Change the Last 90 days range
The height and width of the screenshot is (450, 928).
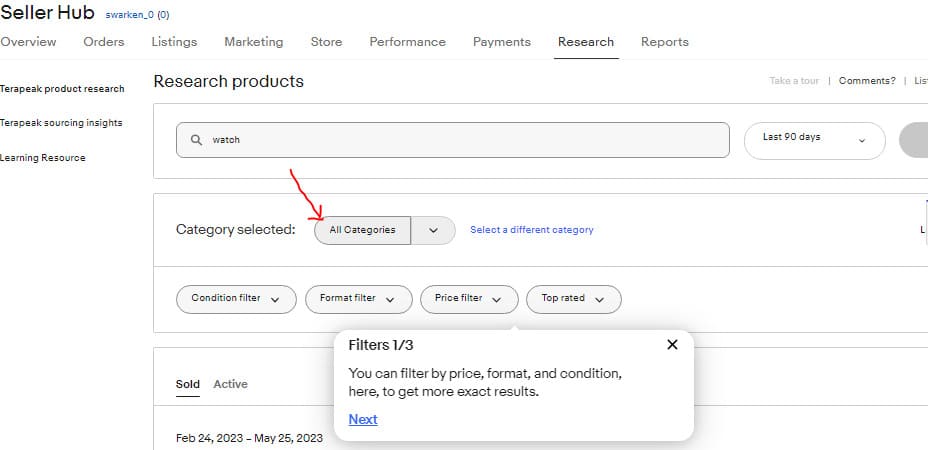tap(814, 140)
